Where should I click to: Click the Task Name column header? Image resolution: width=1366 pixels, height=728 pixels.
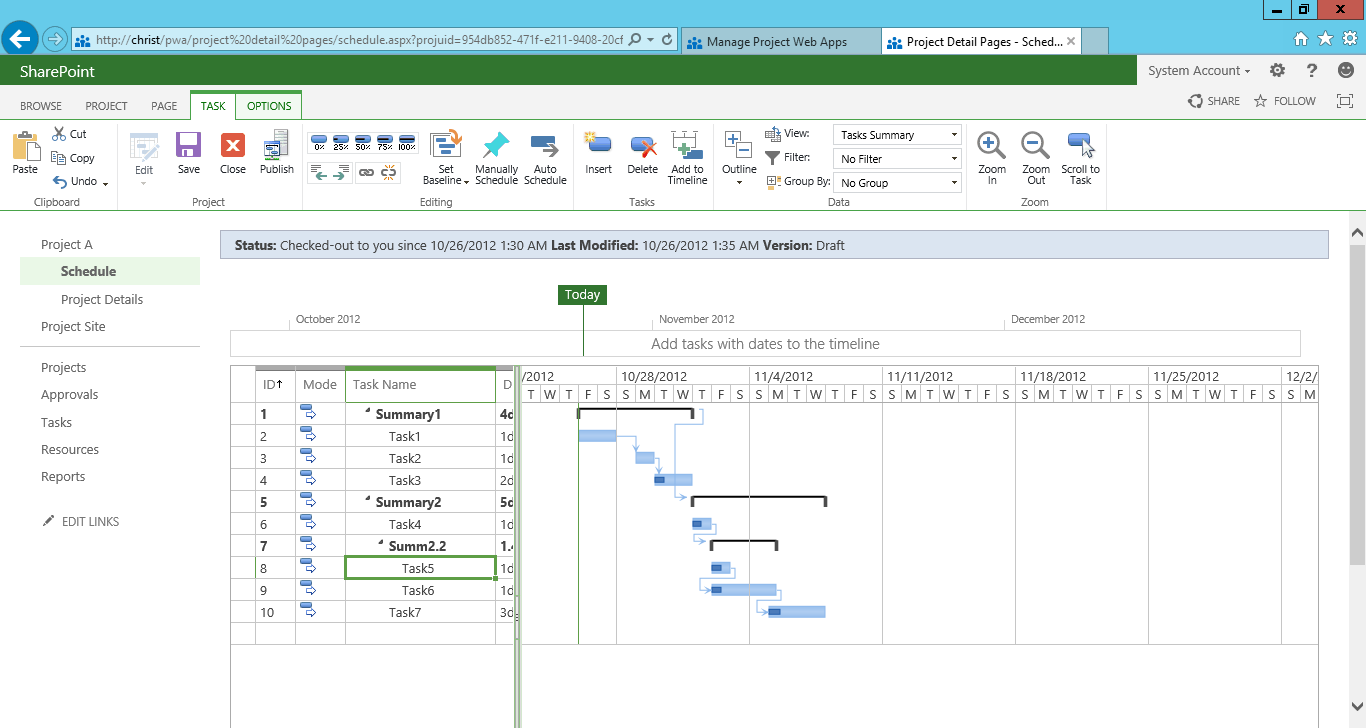click(420, 385)
